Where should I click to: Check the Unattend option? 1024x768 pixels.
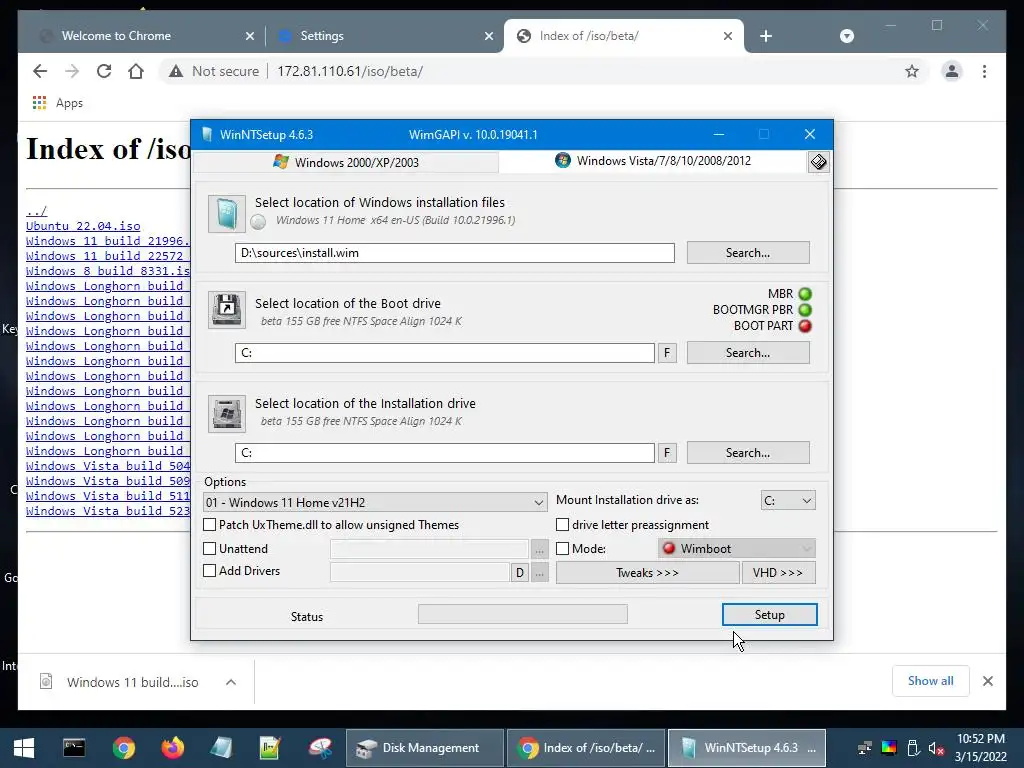pos(210,549)
